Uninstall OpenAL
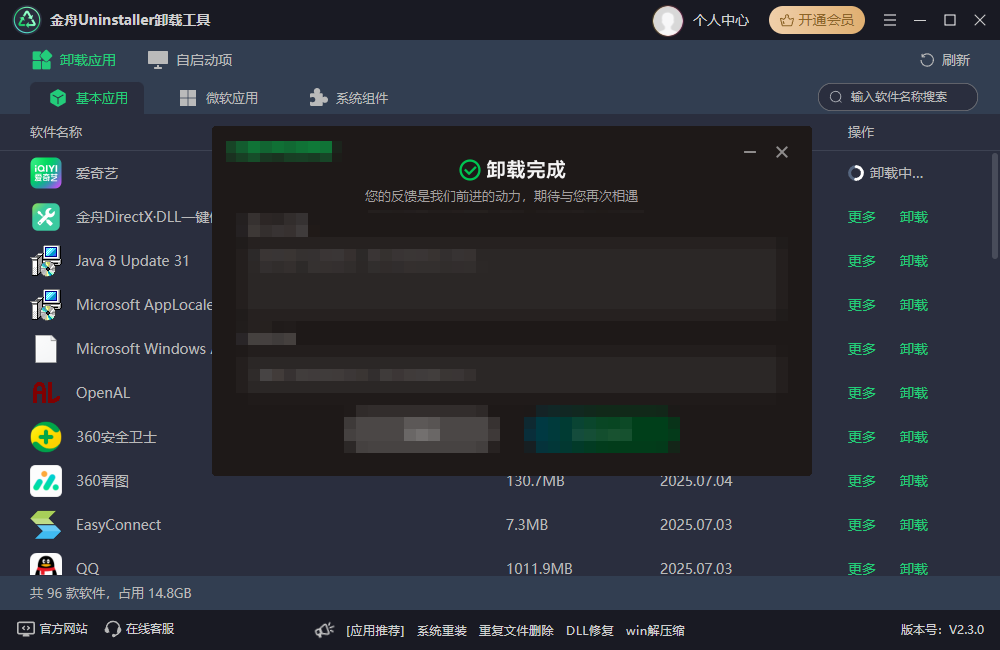 point(913,393)
